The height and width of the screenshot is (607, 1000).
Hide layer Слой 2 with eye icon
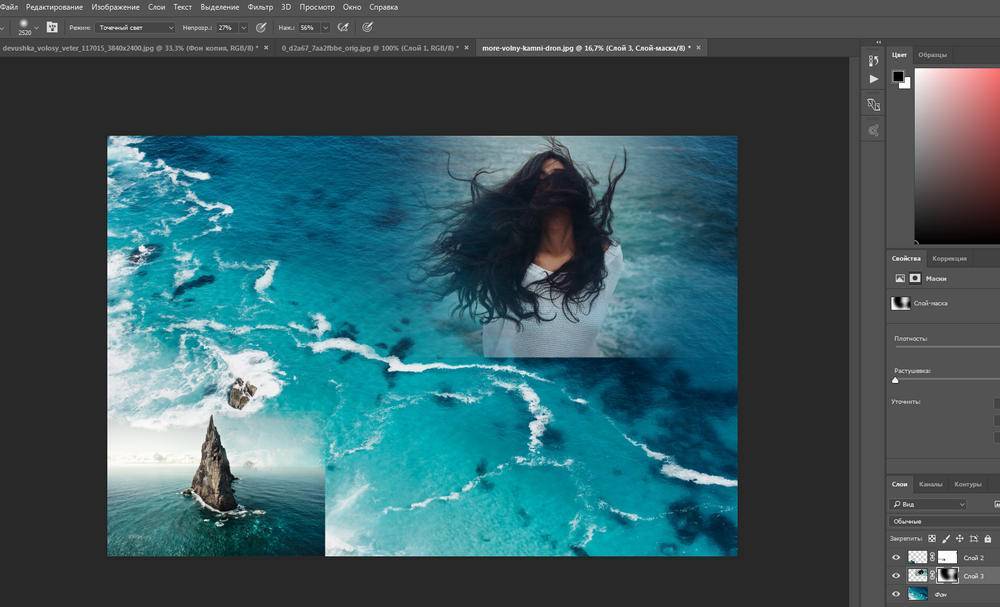(896, 557)
